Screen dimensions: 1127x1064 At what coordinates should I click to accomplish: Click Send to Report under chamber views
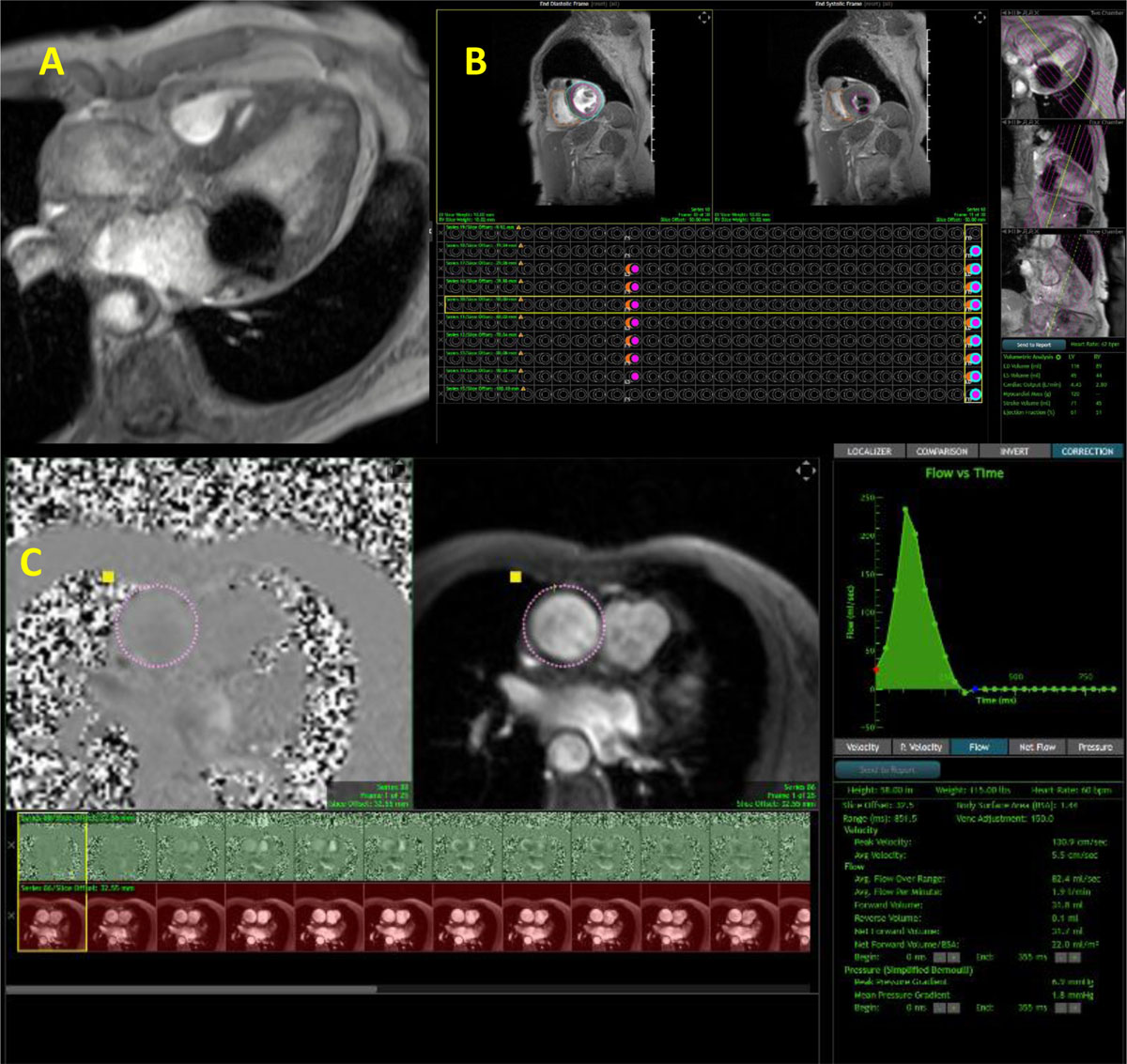tap(1034, 345)
